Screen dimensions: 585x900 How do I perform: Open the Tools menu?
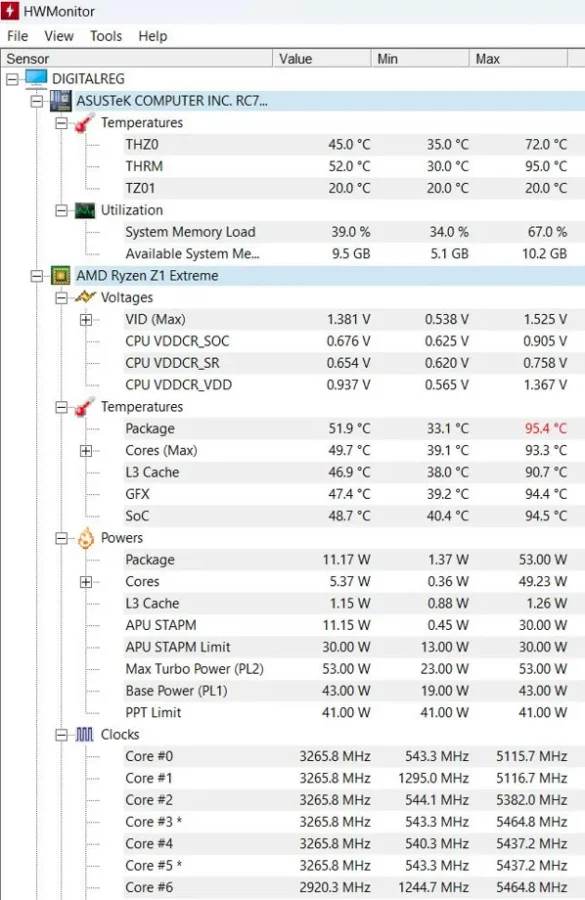[106, 36]
